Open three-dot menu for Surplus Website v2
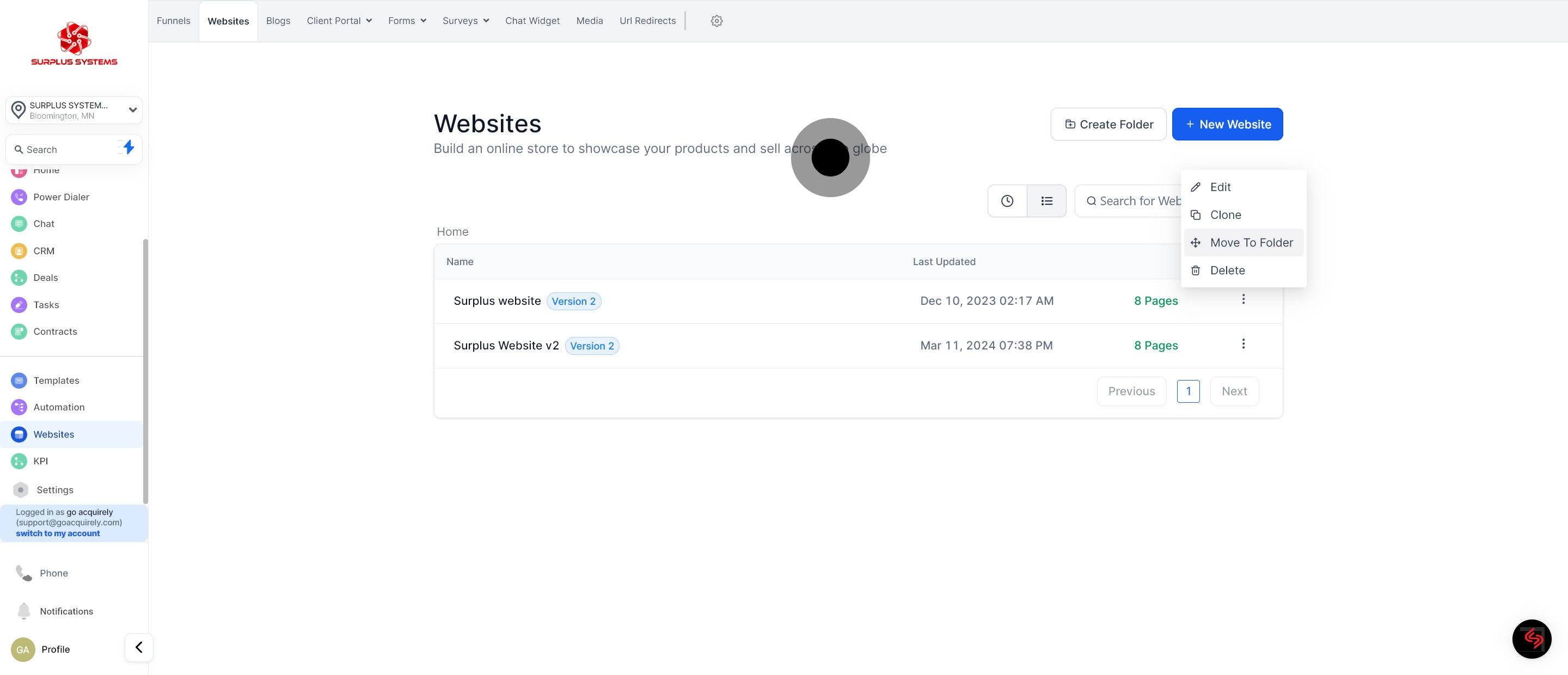 pyautogui.click(x=1243, y=345)
